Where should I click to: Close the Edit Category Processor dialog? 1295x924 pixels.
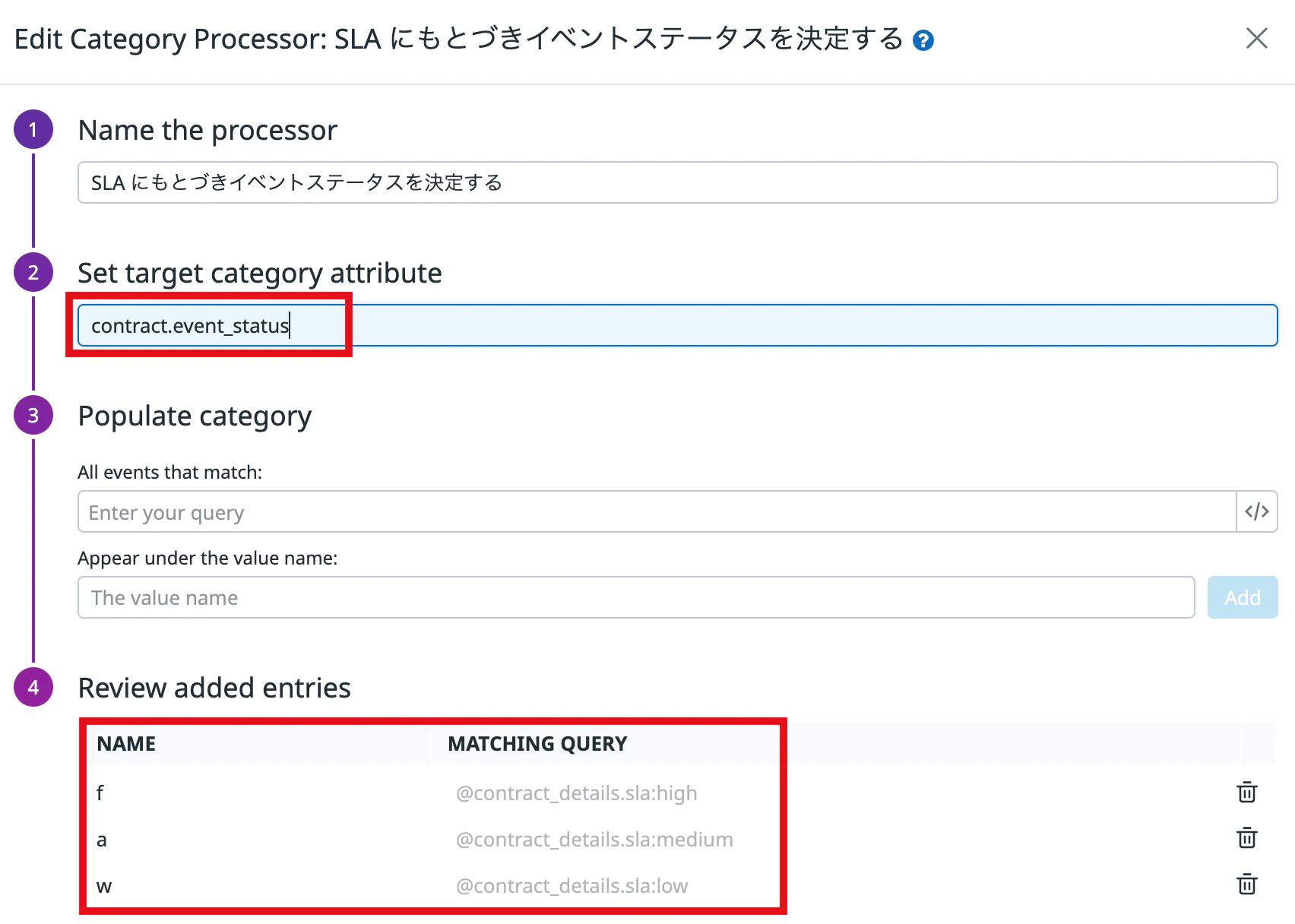(x=1257, y=38)
